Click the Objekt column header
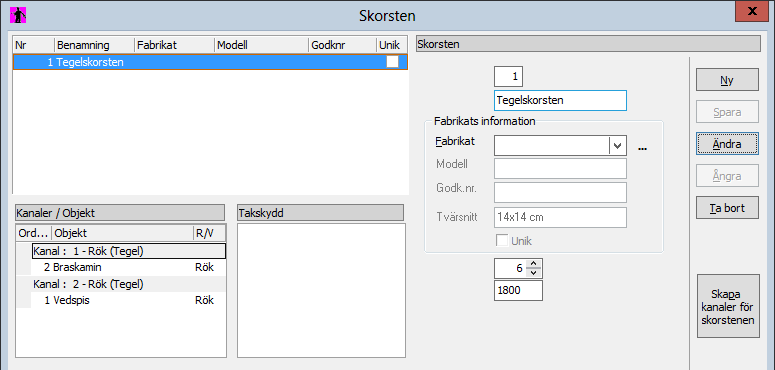 (122, 233)
